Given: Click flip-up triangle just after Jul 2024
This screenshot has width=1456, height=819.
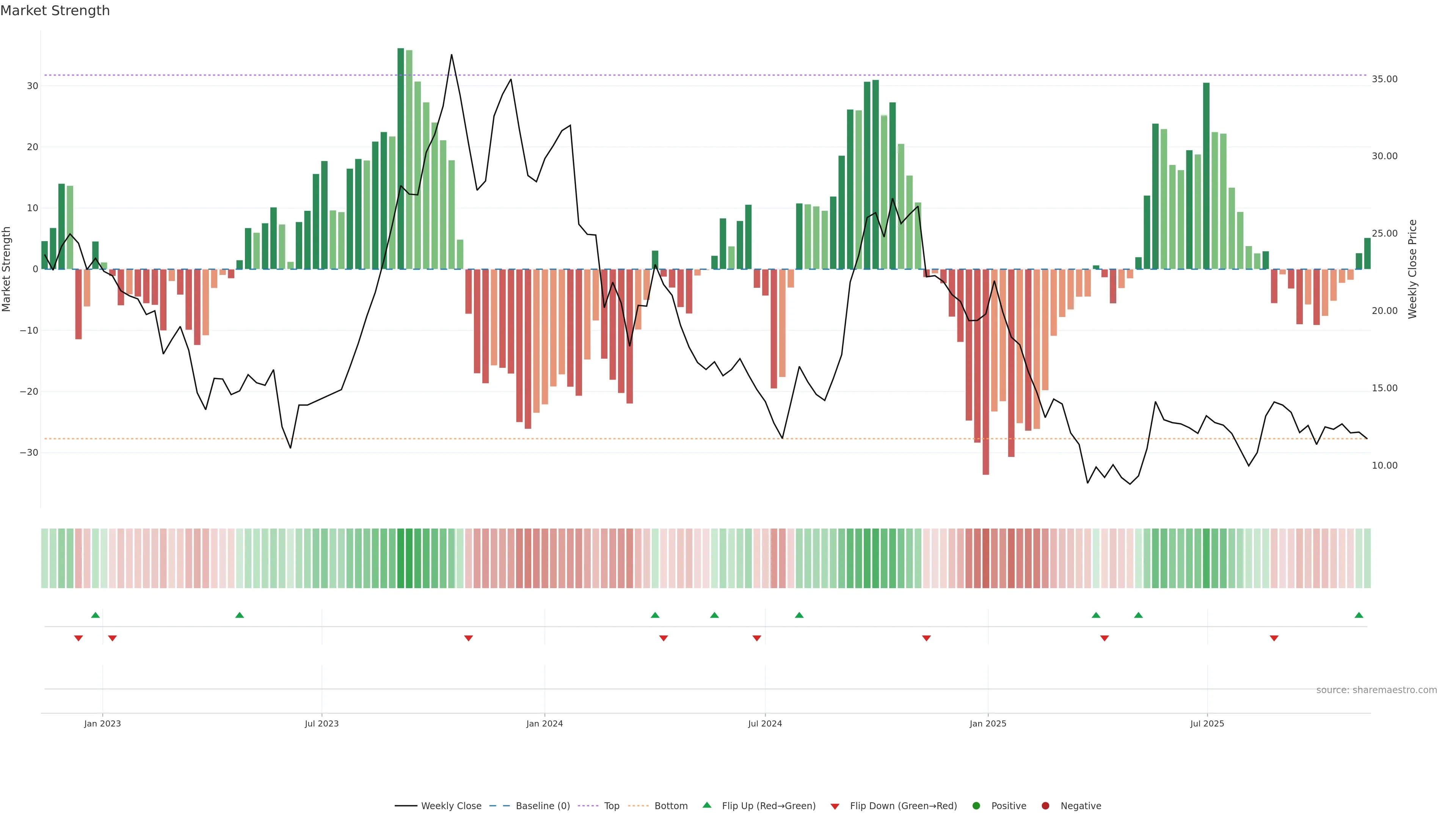Looking at the screenshot, I should pyautogui.click(x=799, y=615).
